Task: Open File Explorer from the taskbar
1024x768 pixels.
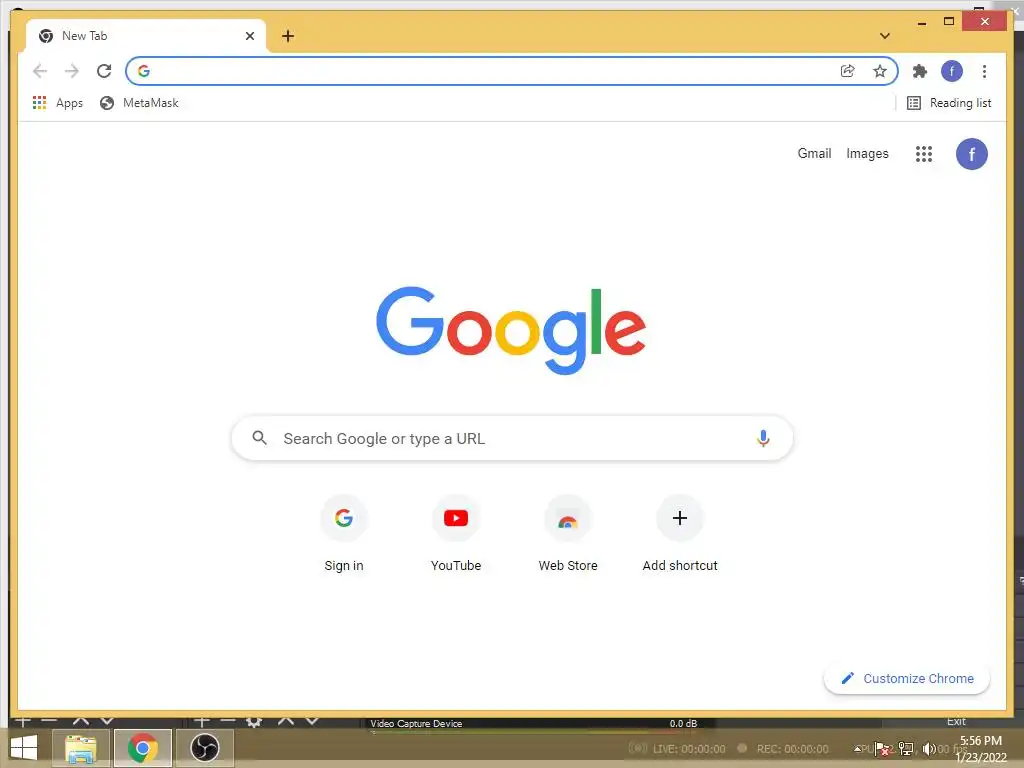Action: (x=80, y=748)
